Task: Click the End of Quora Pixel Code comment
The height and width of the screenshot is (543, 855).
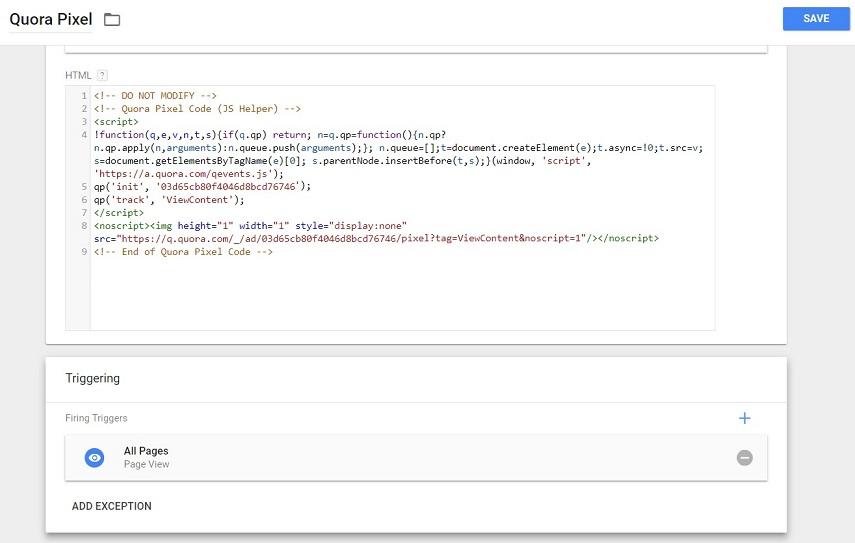Action: (183, 252)
